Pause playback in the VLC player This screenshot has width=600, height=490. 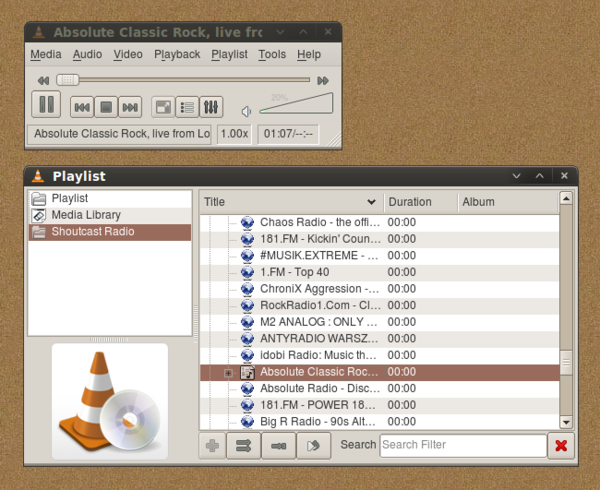[x=46, y=104]
